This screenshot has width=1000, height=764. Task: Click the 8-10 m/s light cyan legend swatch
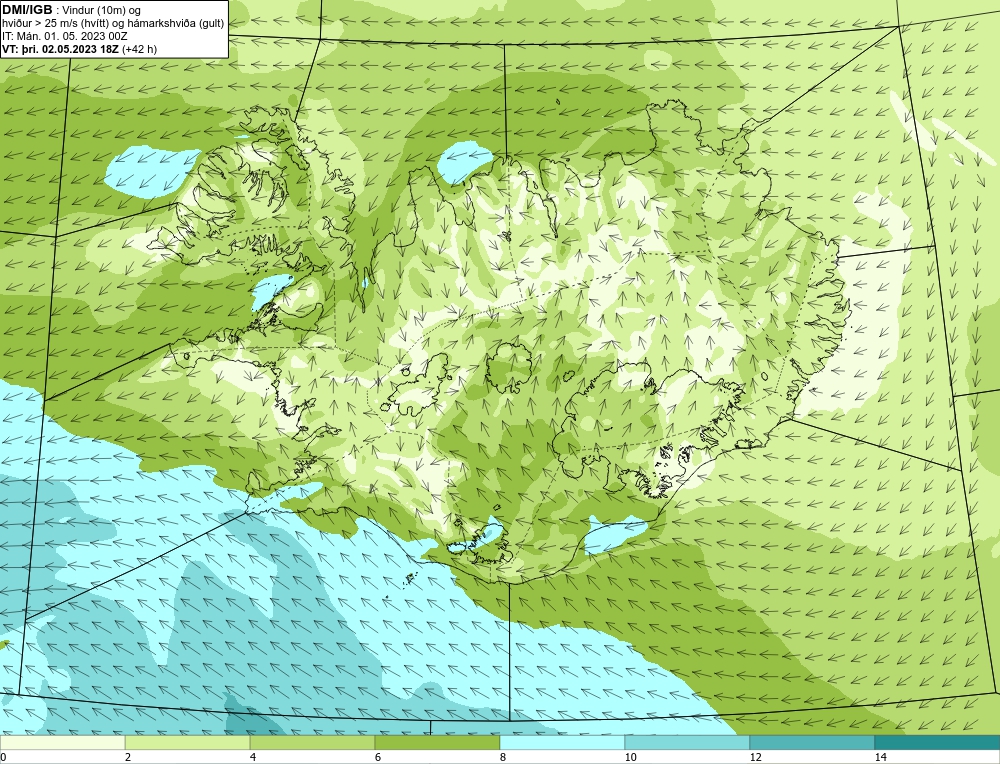(562, 742)
